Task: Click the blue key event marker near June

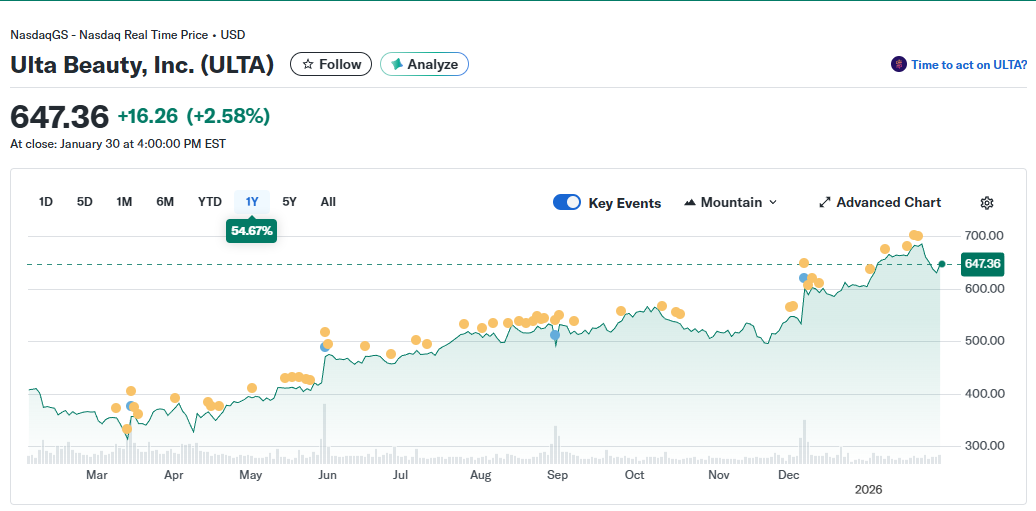Action: pos(324,347)
